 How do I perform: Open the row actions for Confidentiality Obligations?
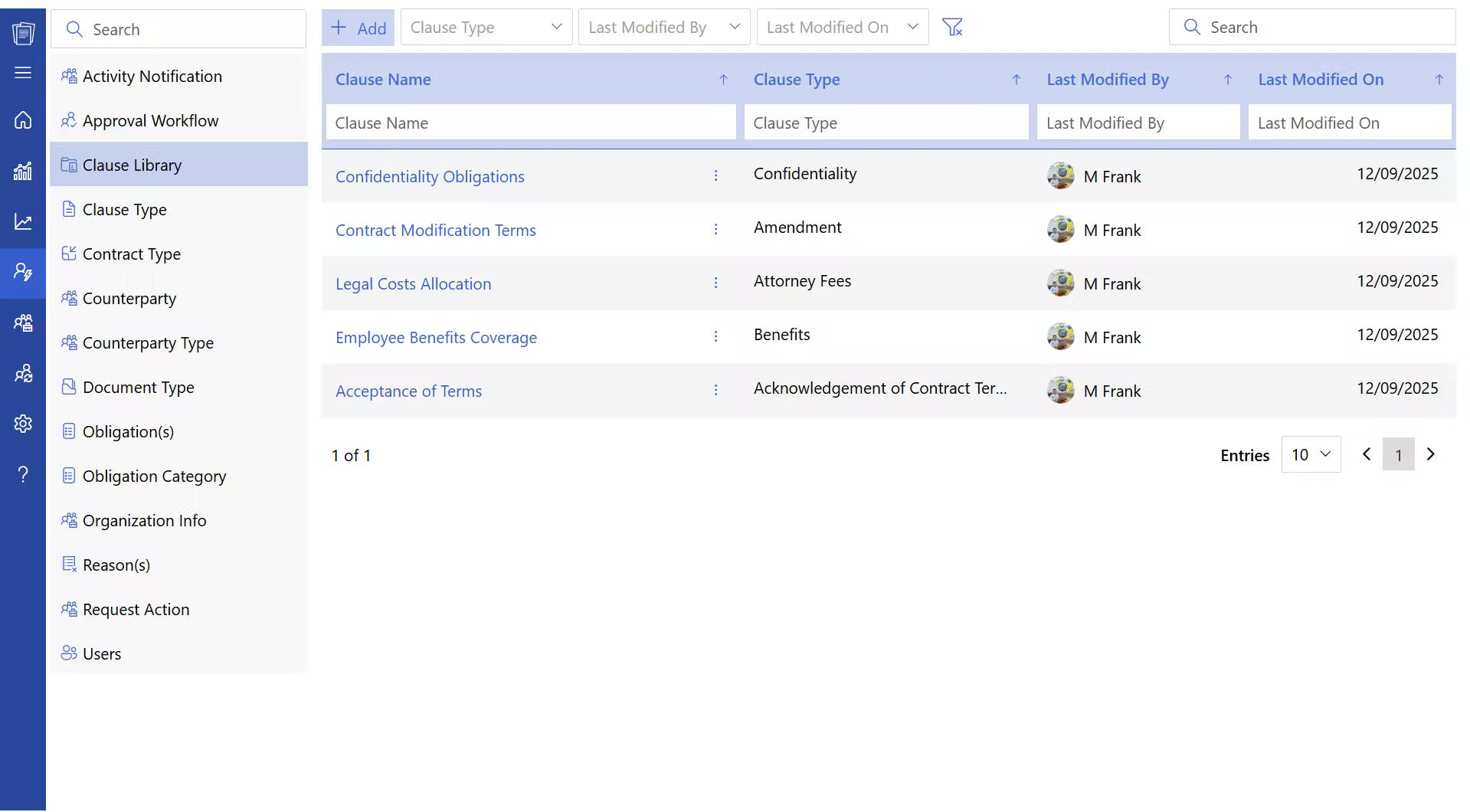(x=715, y=175)
